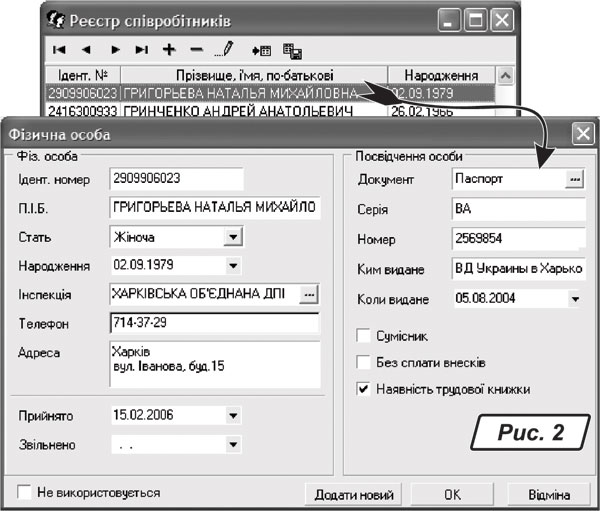
Task: Expand the Народження date picker
Action: pos(233,266)
